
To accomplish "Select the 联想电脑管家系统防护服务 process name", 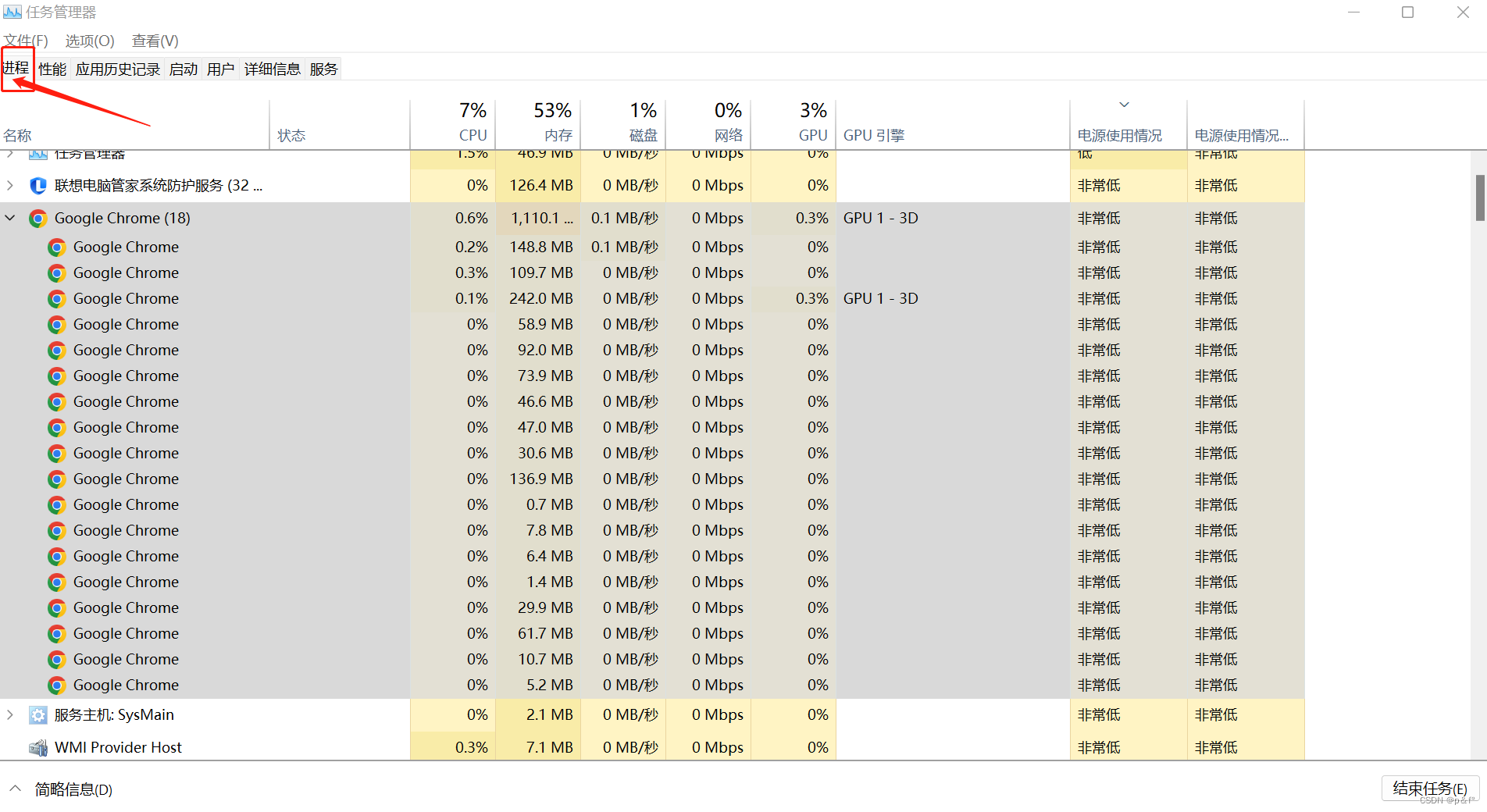I will point(159,186).
